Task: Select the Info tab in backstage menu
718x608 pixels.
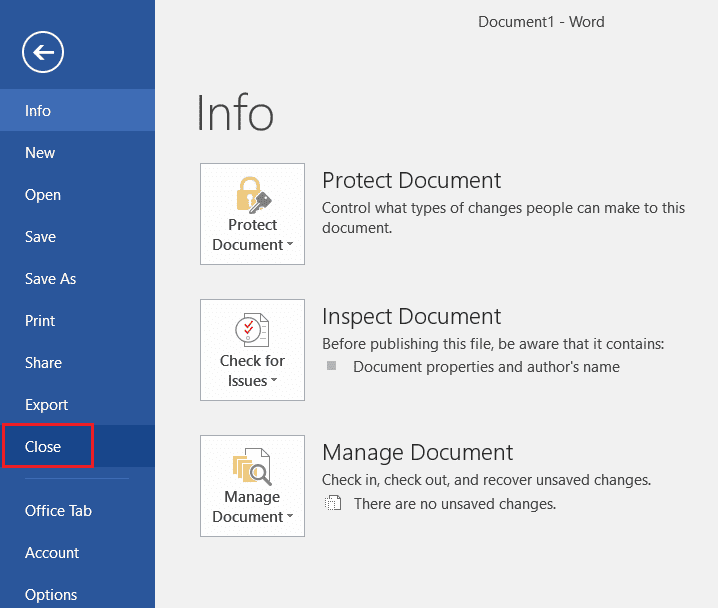Action: pos(77,110)
